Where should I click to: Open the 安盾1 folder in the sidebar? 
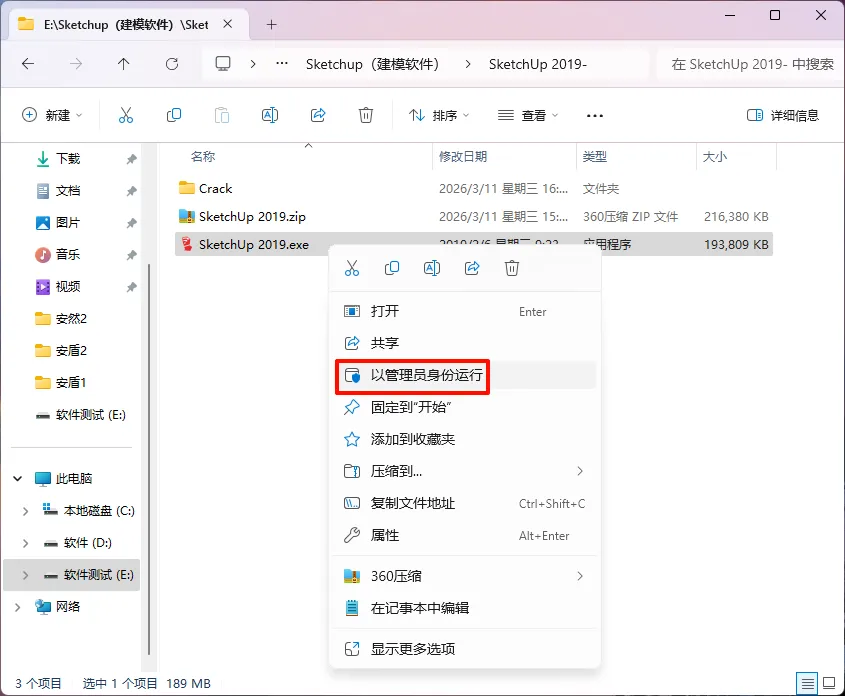(71, 383)
